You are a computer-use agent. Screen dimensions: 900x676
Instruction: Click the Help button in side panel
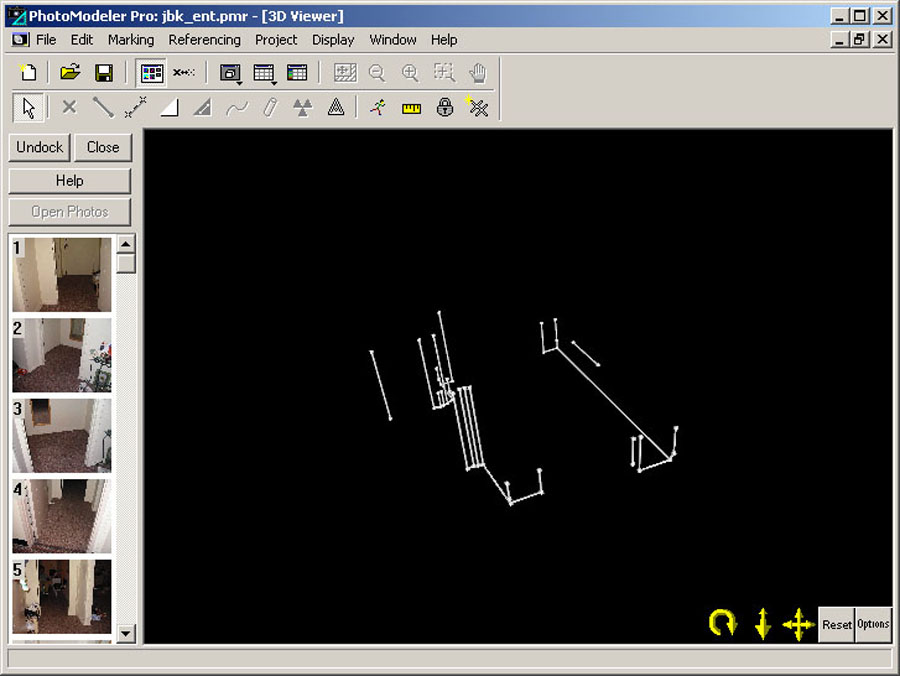[x=69, y=181]
